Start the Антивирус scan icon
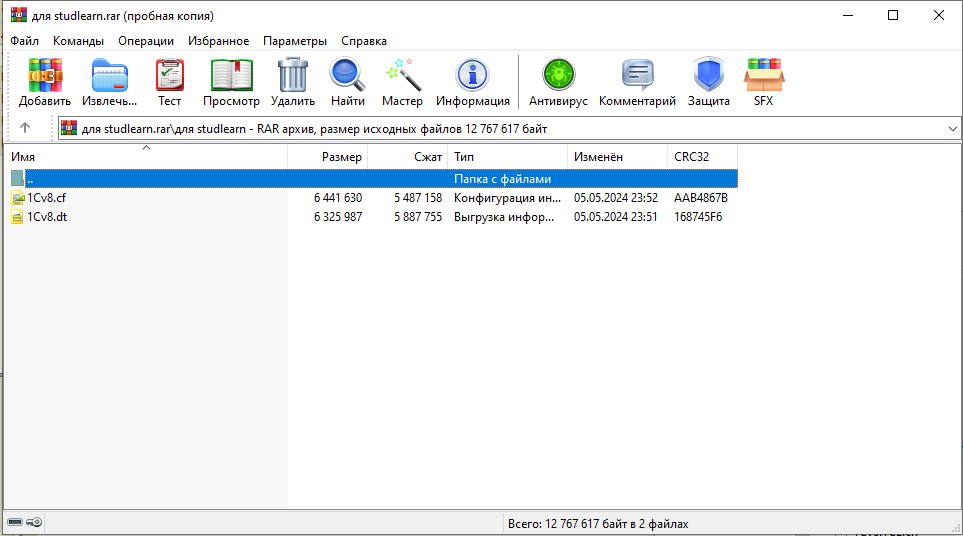The height and width of the screenshot is (536, 963). (560, 76)
